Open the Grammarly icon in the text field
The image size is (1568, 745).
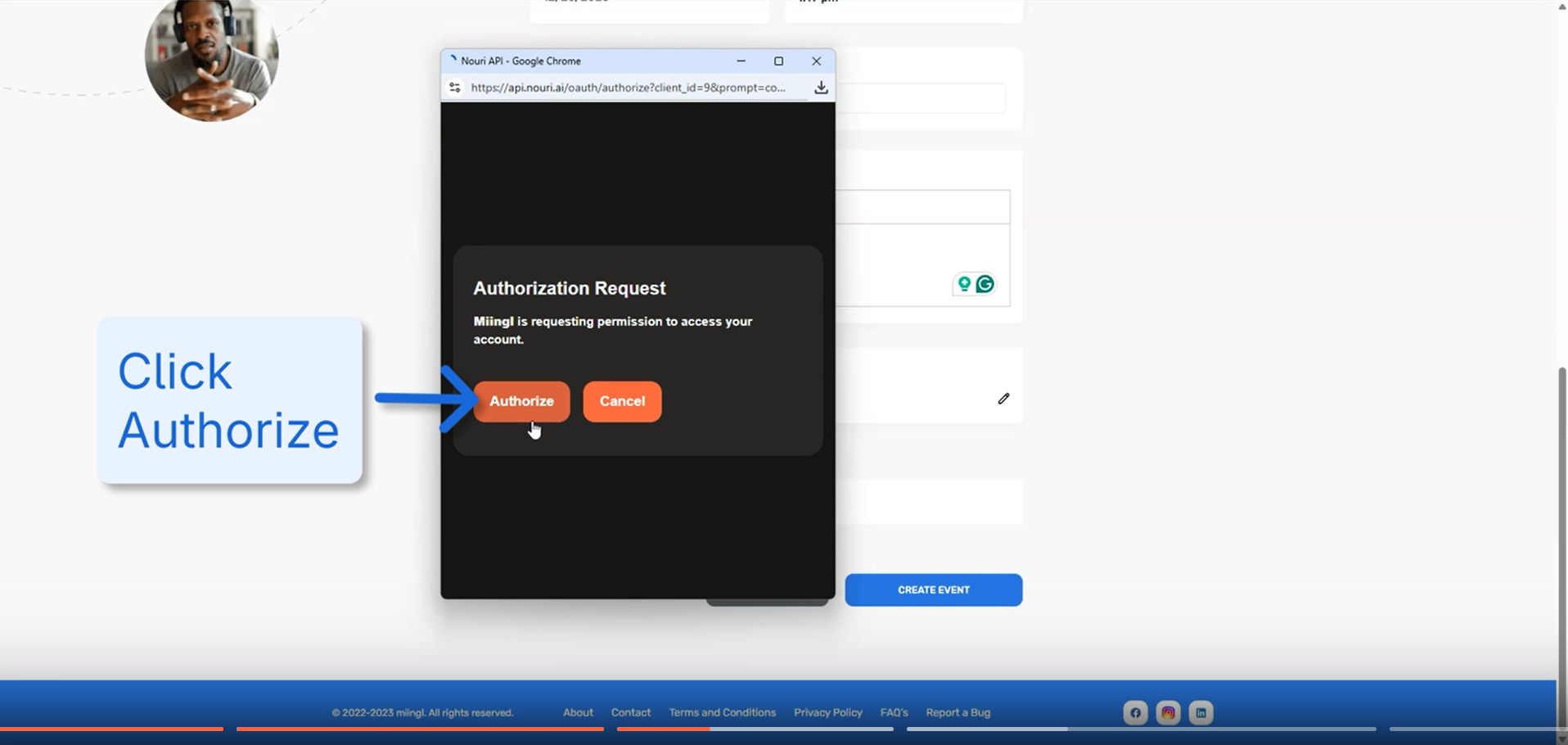[x=985, y=284]
